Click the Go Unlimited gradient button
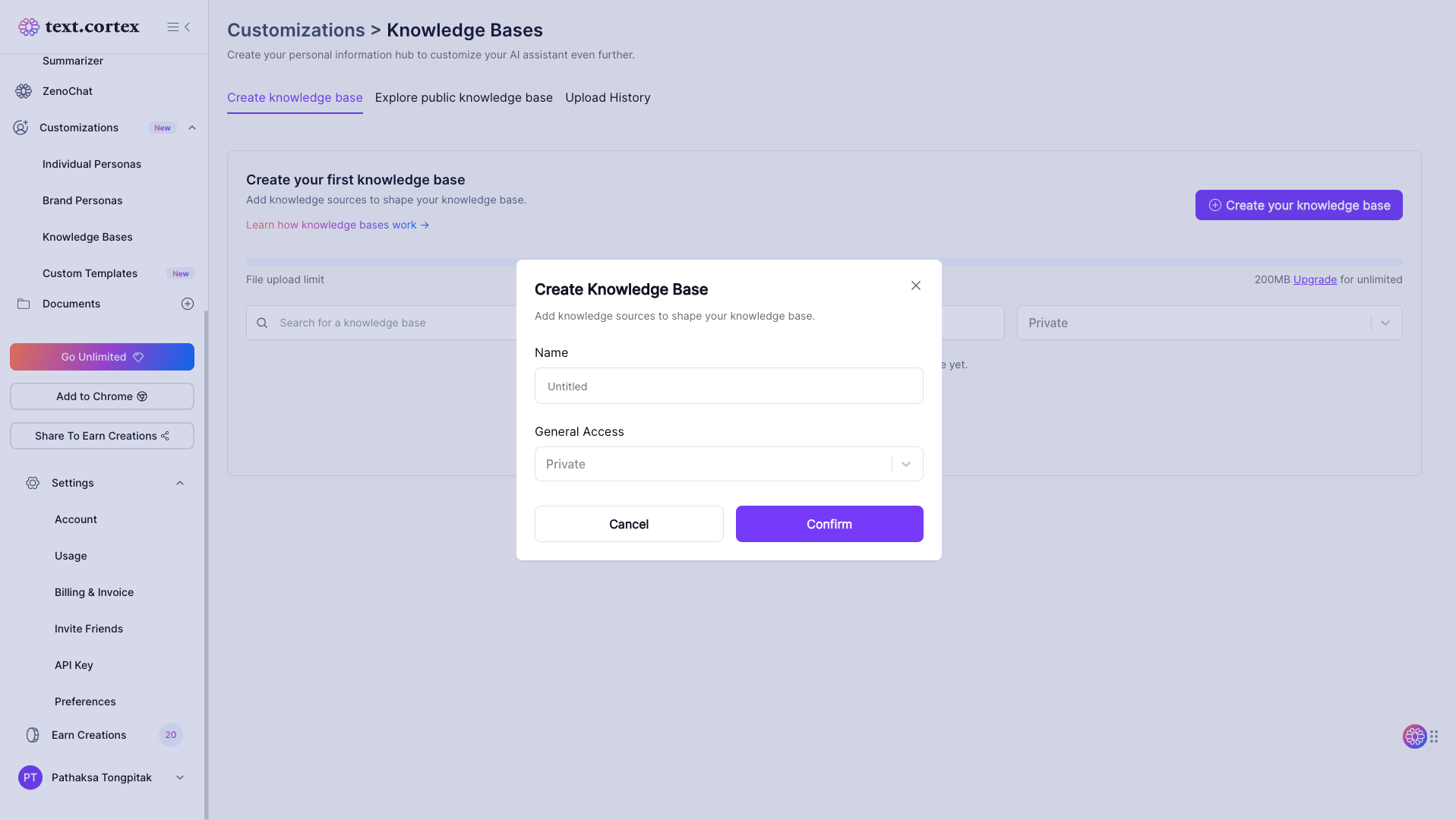Viewport: 1456px width, 820px height. [102, 357]
